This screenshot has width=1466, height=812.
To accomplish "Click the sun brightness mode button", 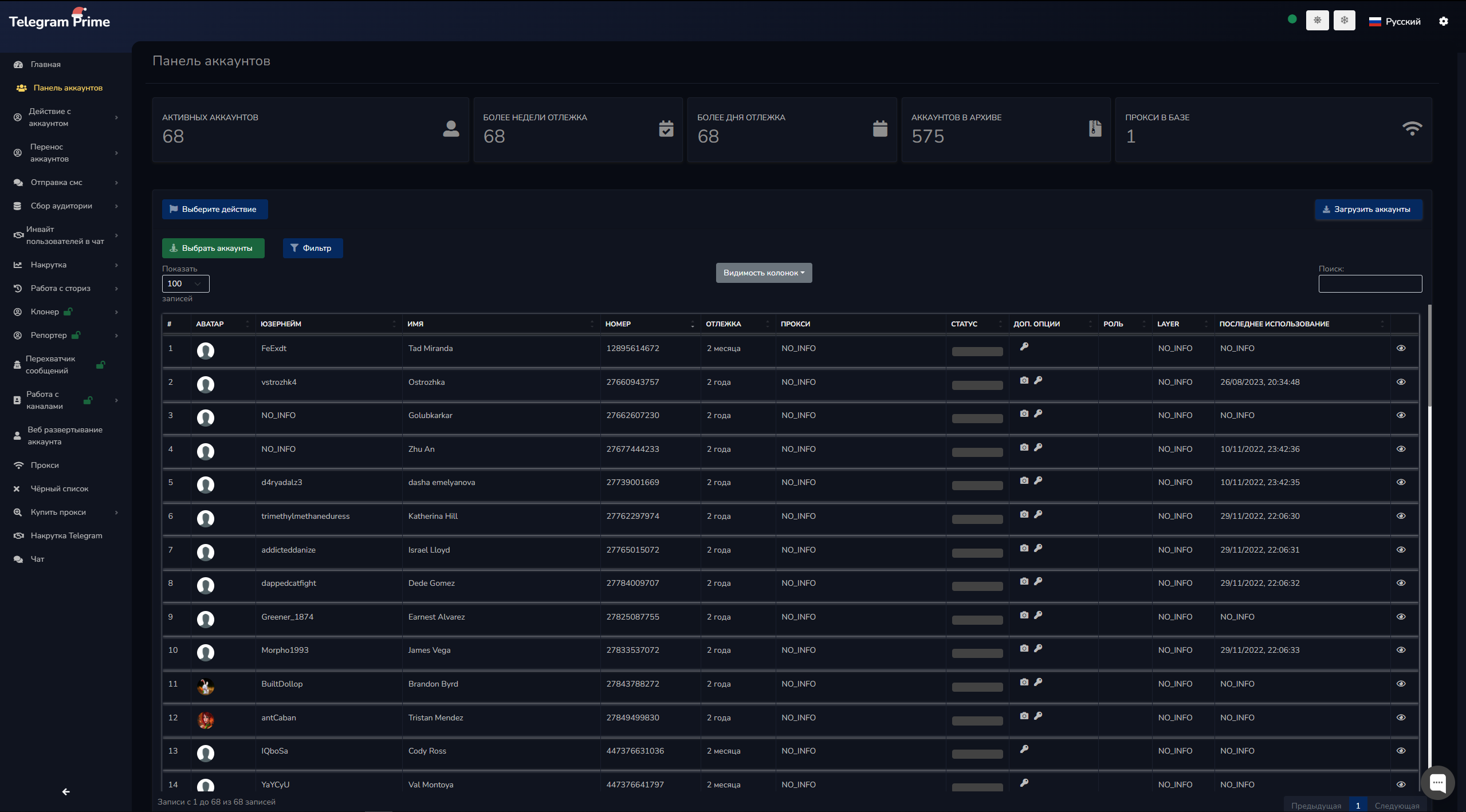I will [1317, 21].
